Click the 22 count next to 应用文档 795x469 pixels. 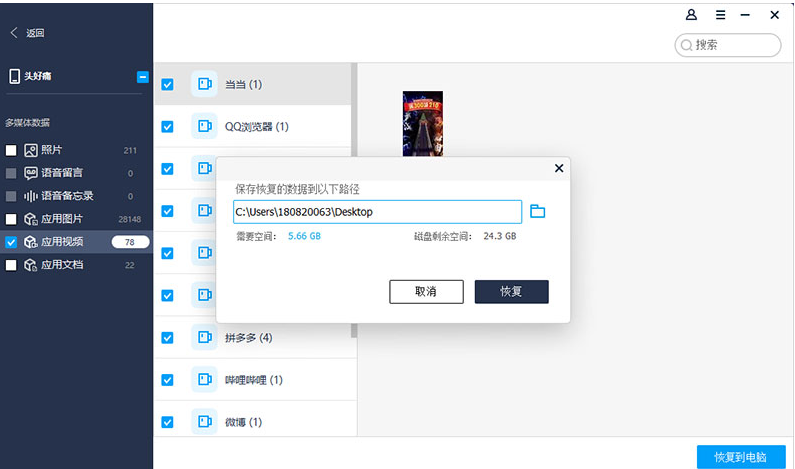(x=130, y=265)
